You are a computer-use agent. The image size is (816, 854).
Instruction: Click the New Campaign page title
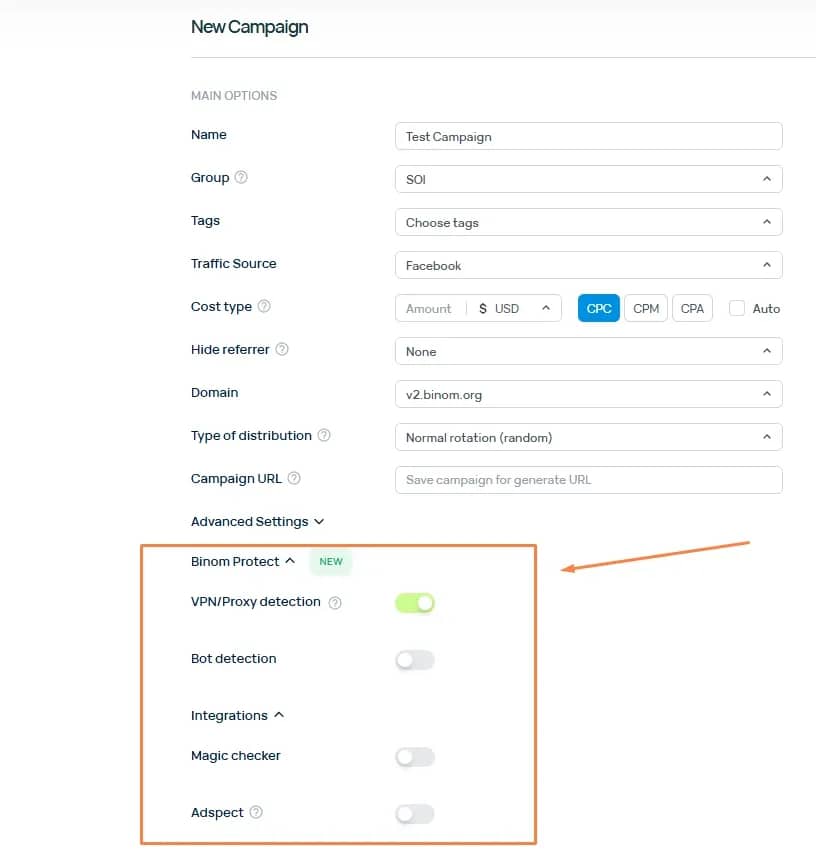(x=249, y=27)
